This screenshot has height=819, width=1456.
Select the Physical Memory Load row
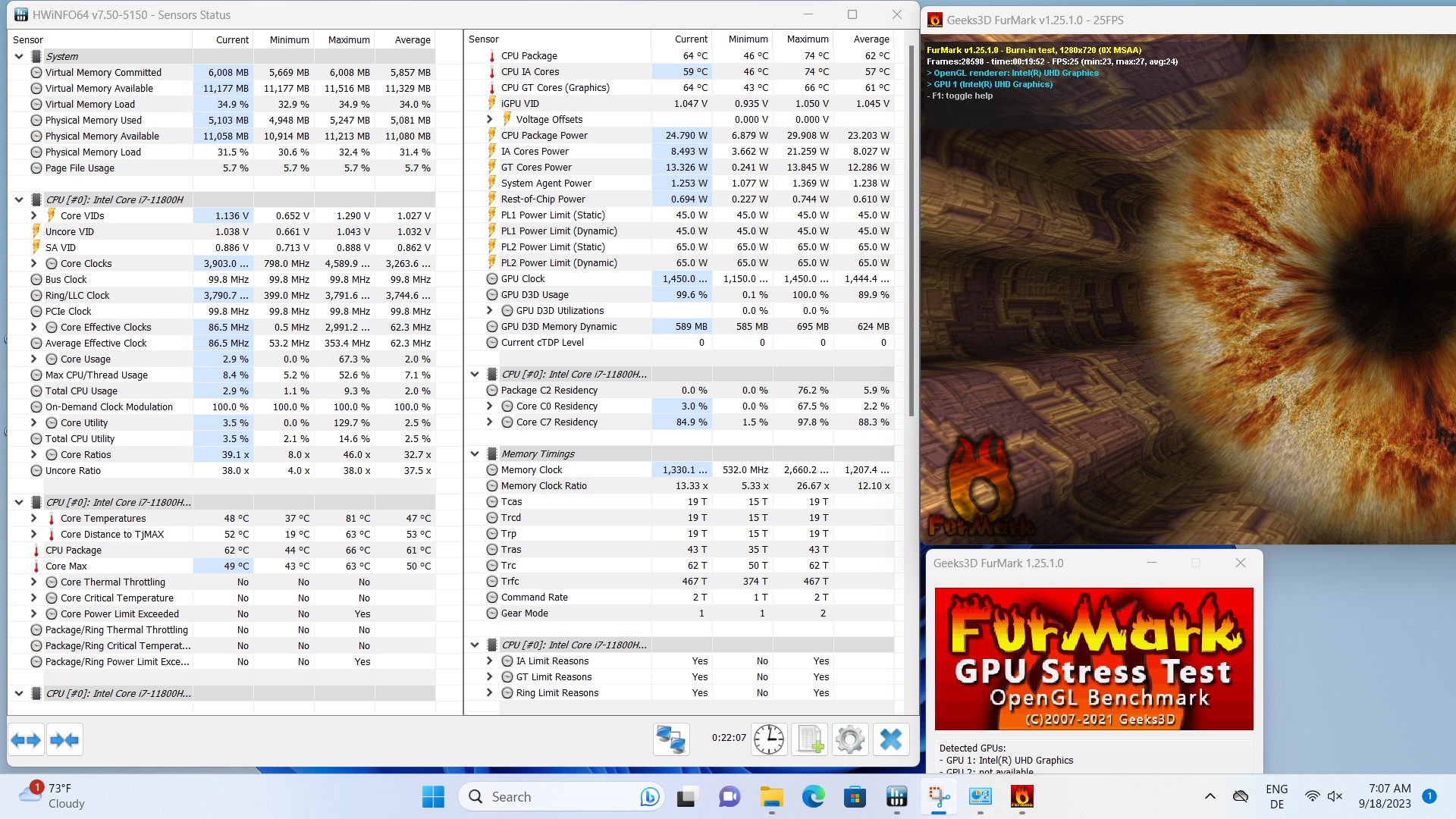[x=221, y=152]
